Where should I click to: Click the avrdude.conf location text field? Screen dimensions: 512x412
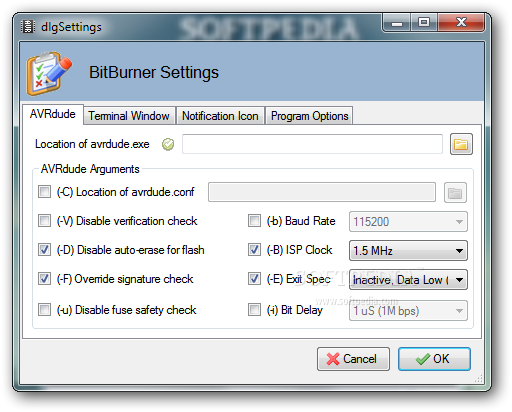click(x=322, y=192)
